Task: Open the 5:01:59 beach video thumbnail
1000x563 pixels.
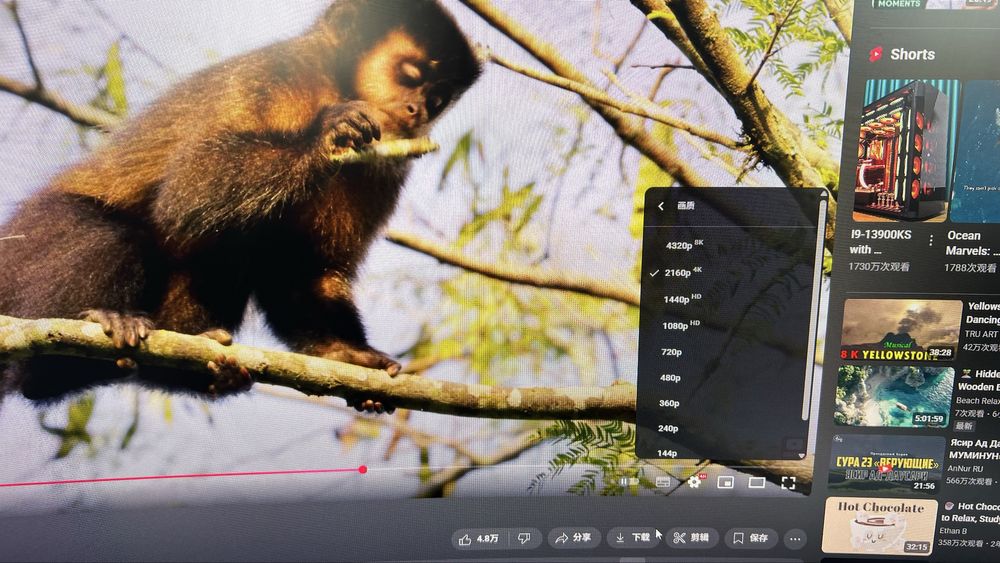Action: point(894,397)
